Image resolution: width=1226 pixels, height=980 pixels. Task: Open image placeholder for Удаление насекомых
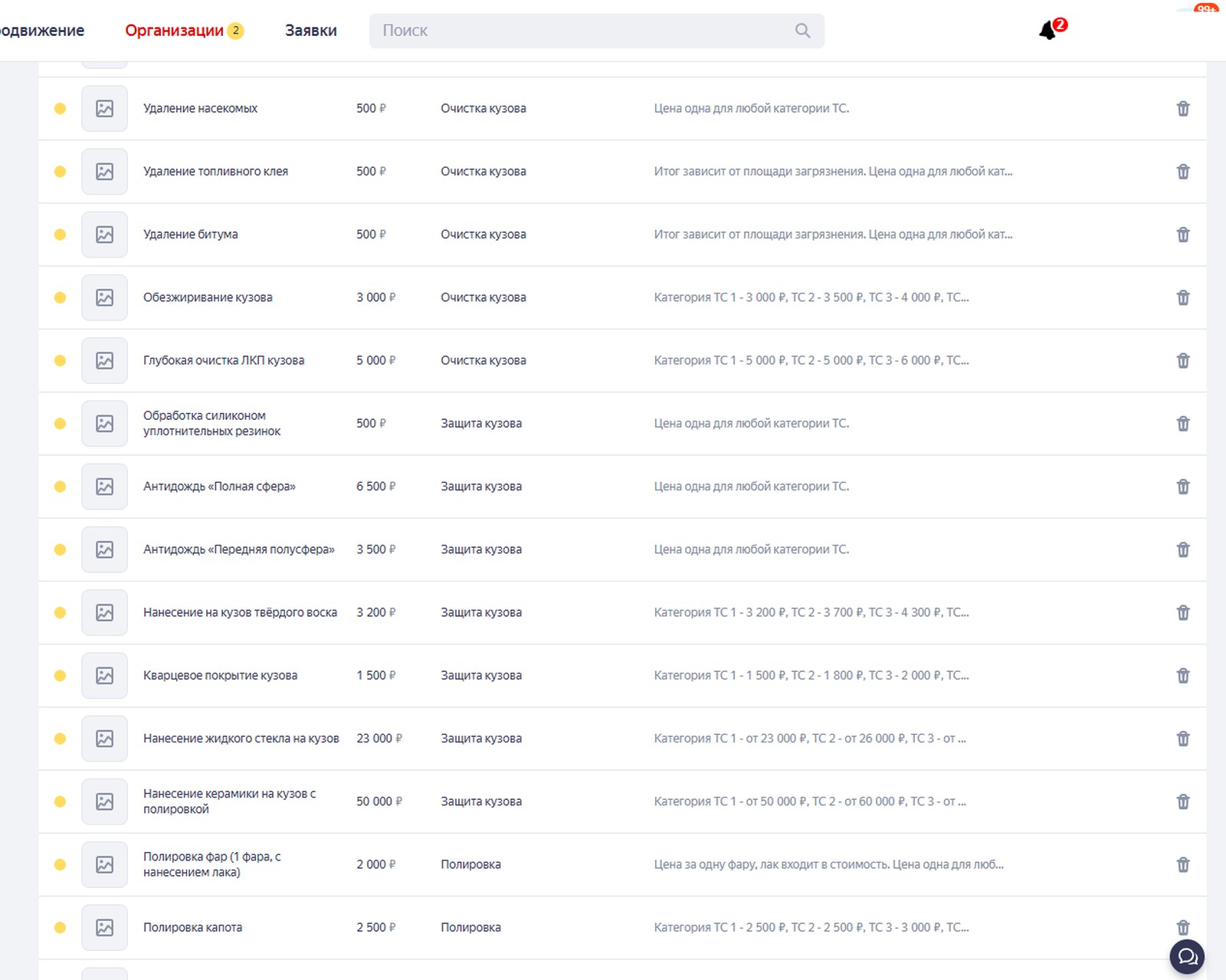click(104, 109)
